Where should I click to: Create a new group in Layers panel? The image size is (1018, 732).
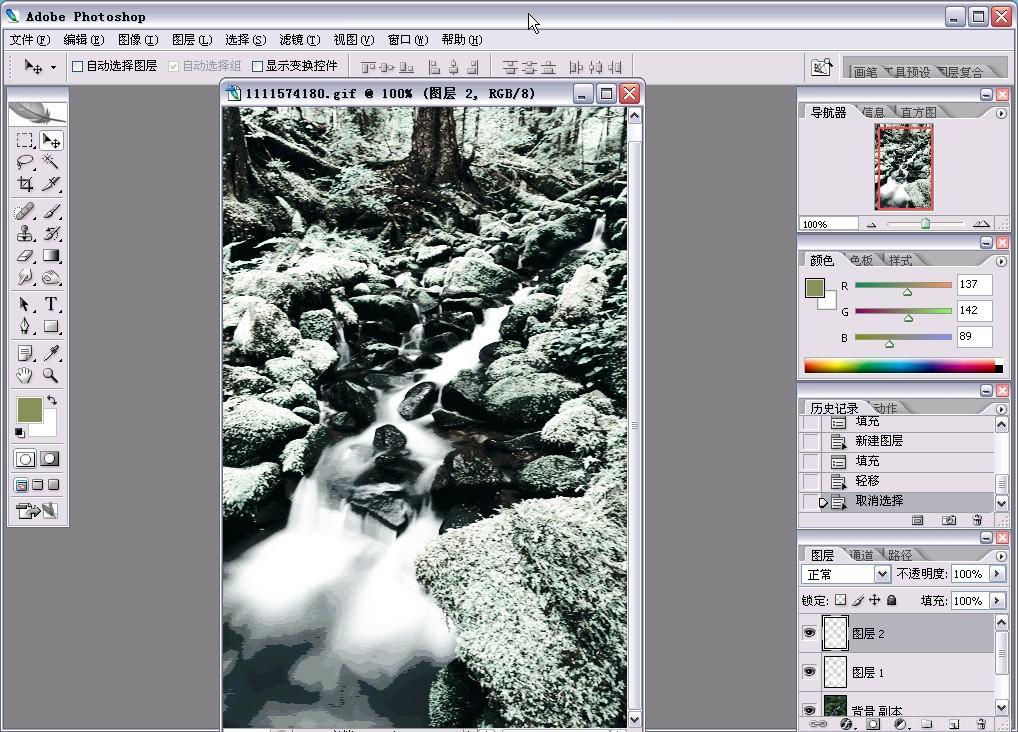pyautogui.click(x=926, y=724)
